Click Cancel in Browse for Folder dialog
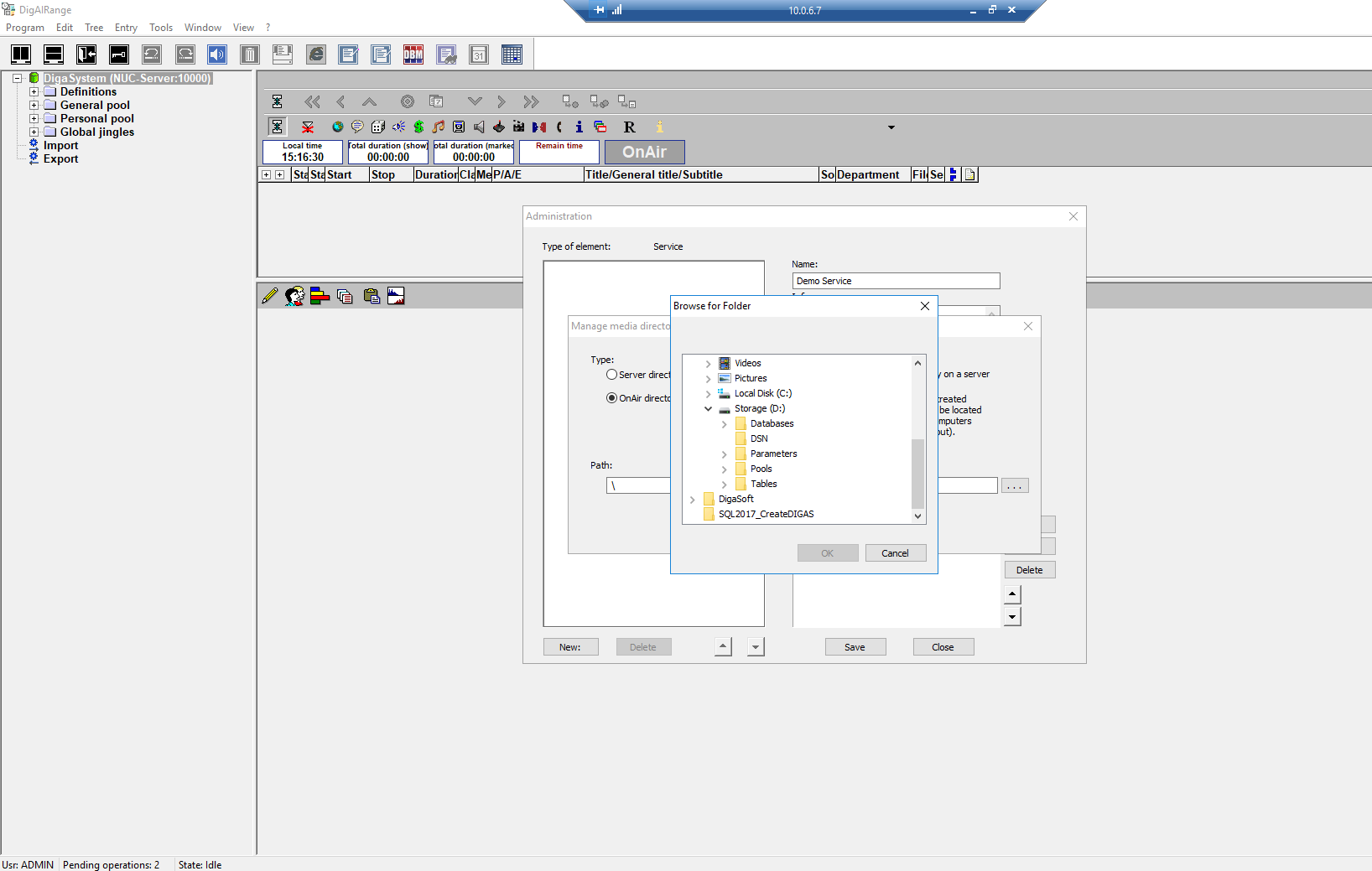 (895, 553)
